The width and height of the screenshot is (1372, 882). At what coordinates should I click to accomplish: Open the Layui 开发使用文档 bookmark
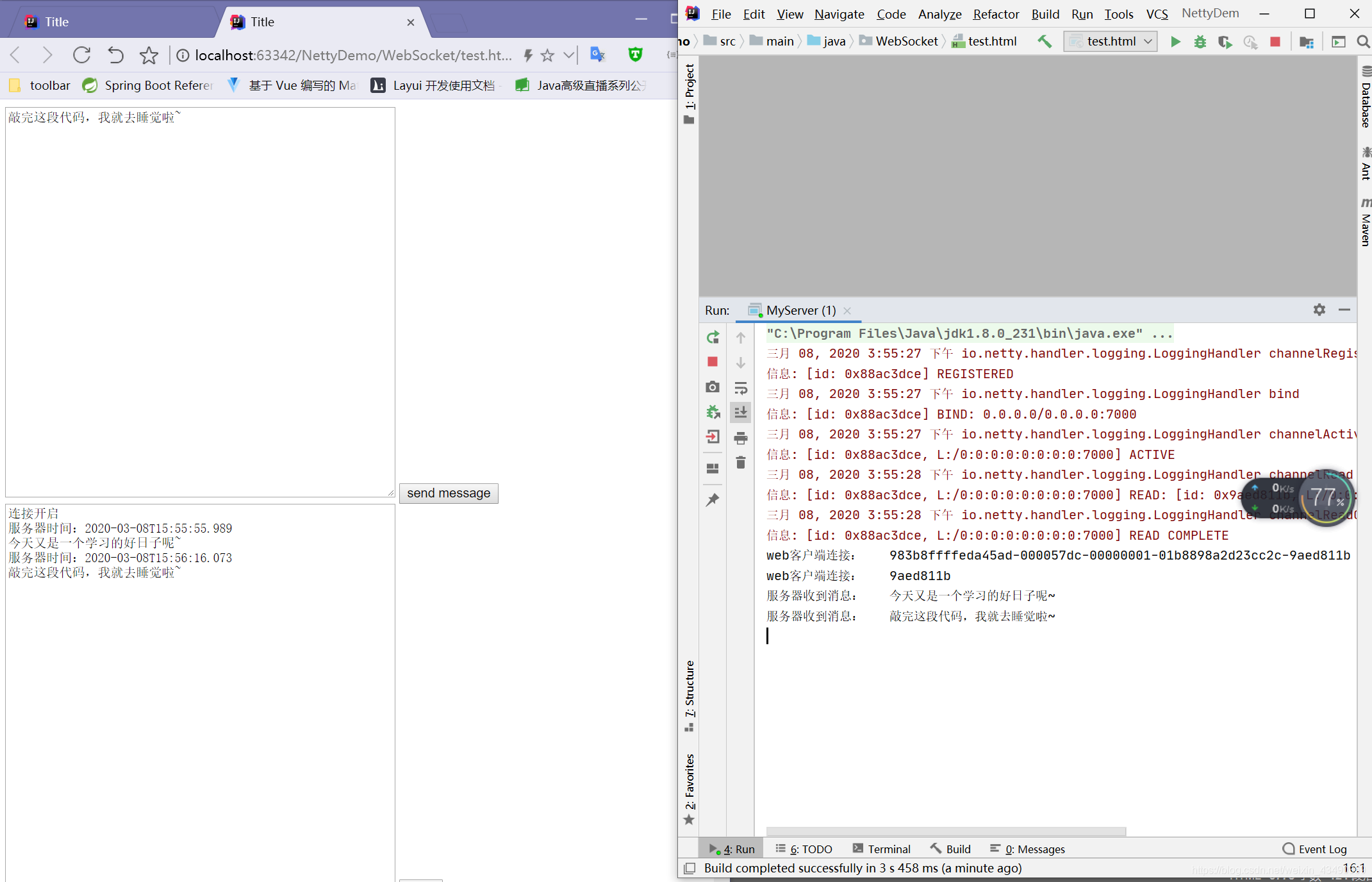click(x=433, y=85)
